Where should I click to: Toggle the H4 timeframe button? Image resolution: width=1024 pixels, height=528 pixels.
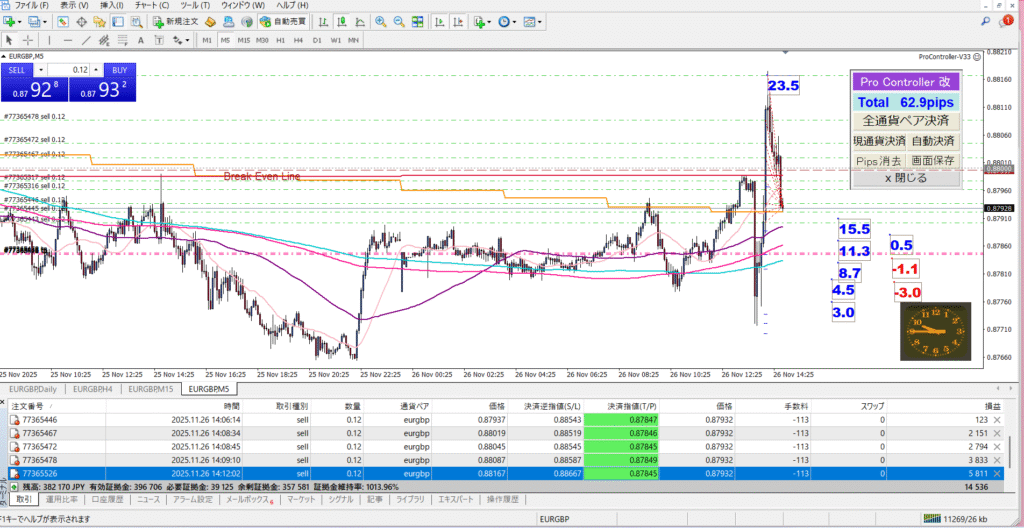298,40
